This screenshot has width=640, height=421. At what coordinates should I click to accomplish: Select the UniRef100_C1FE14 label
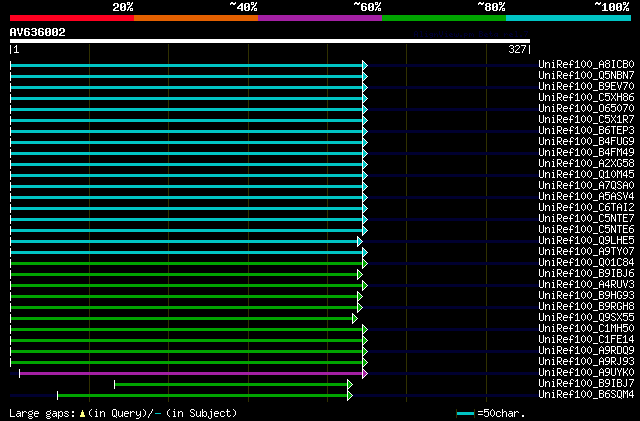[586, 340]
